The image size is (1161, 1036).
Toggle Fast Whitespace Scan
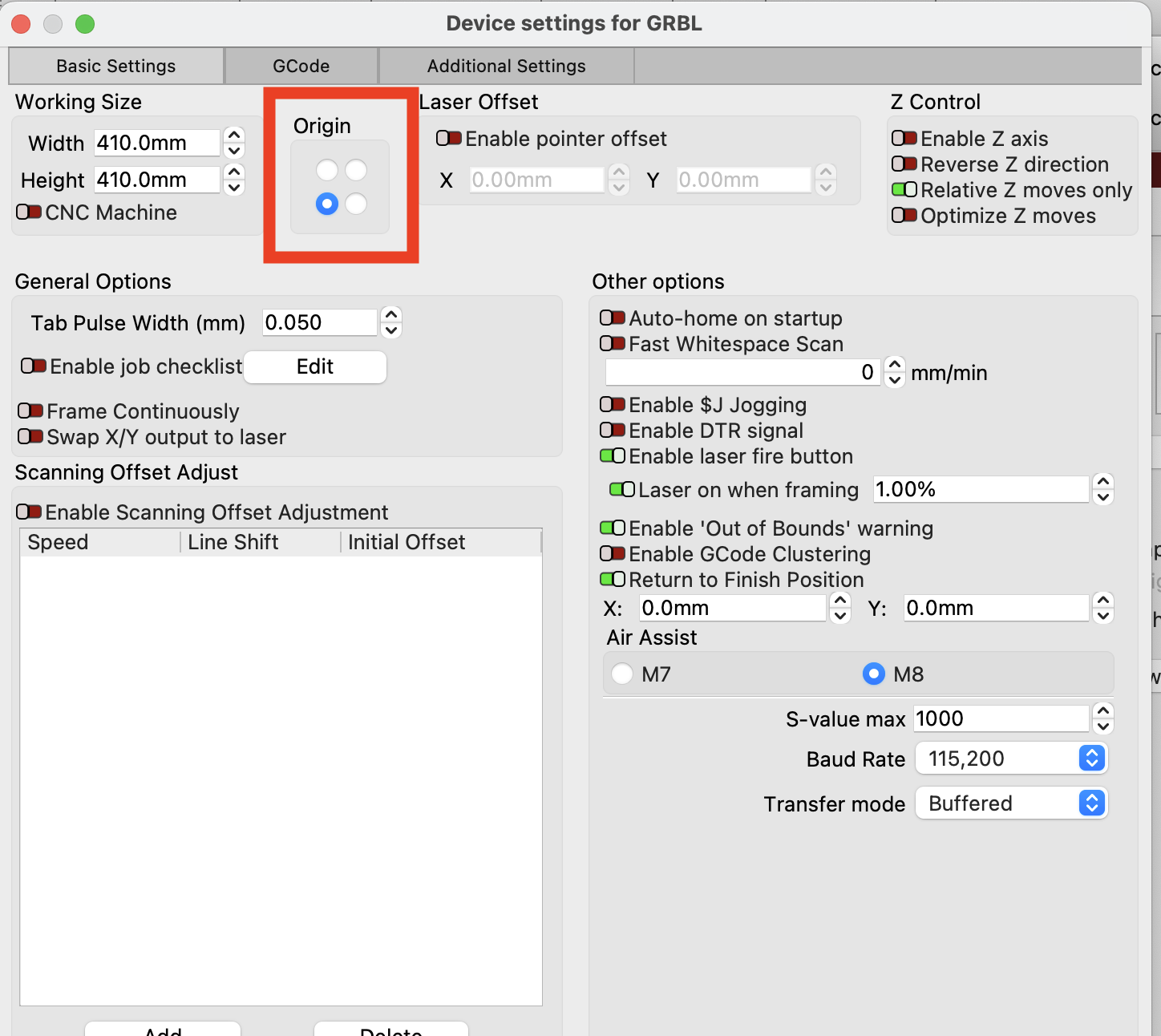click(613, 344)
